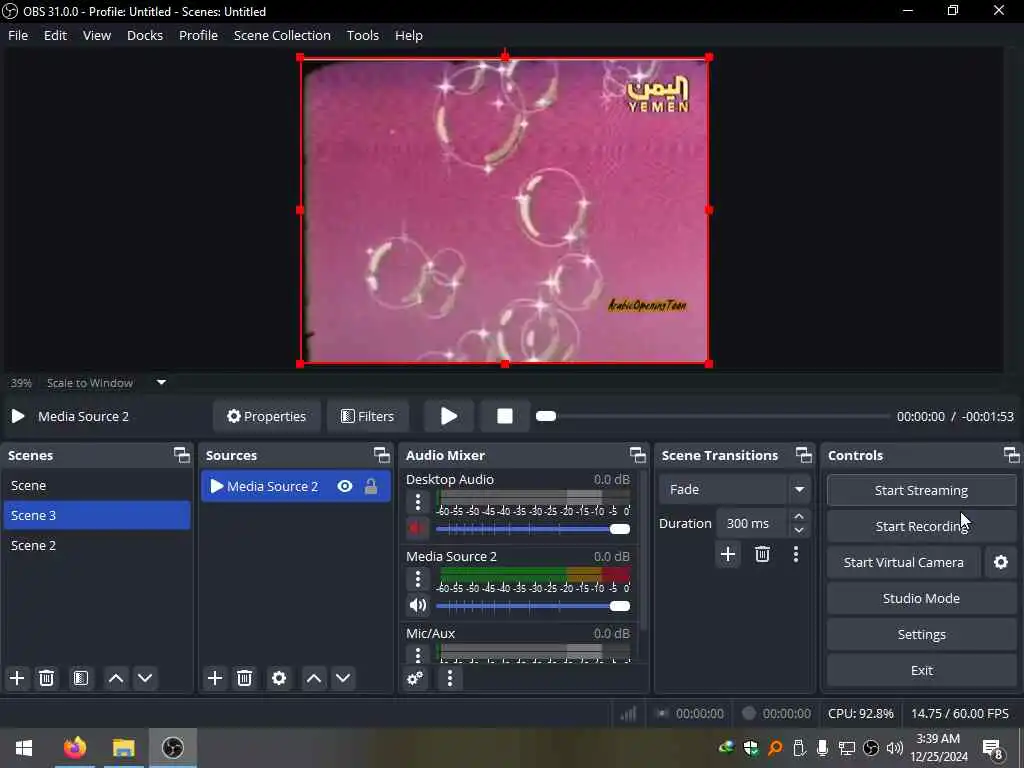
Task: Open File Explorer from taskbar
Action: pyautogui.click(x=123, y=748)
